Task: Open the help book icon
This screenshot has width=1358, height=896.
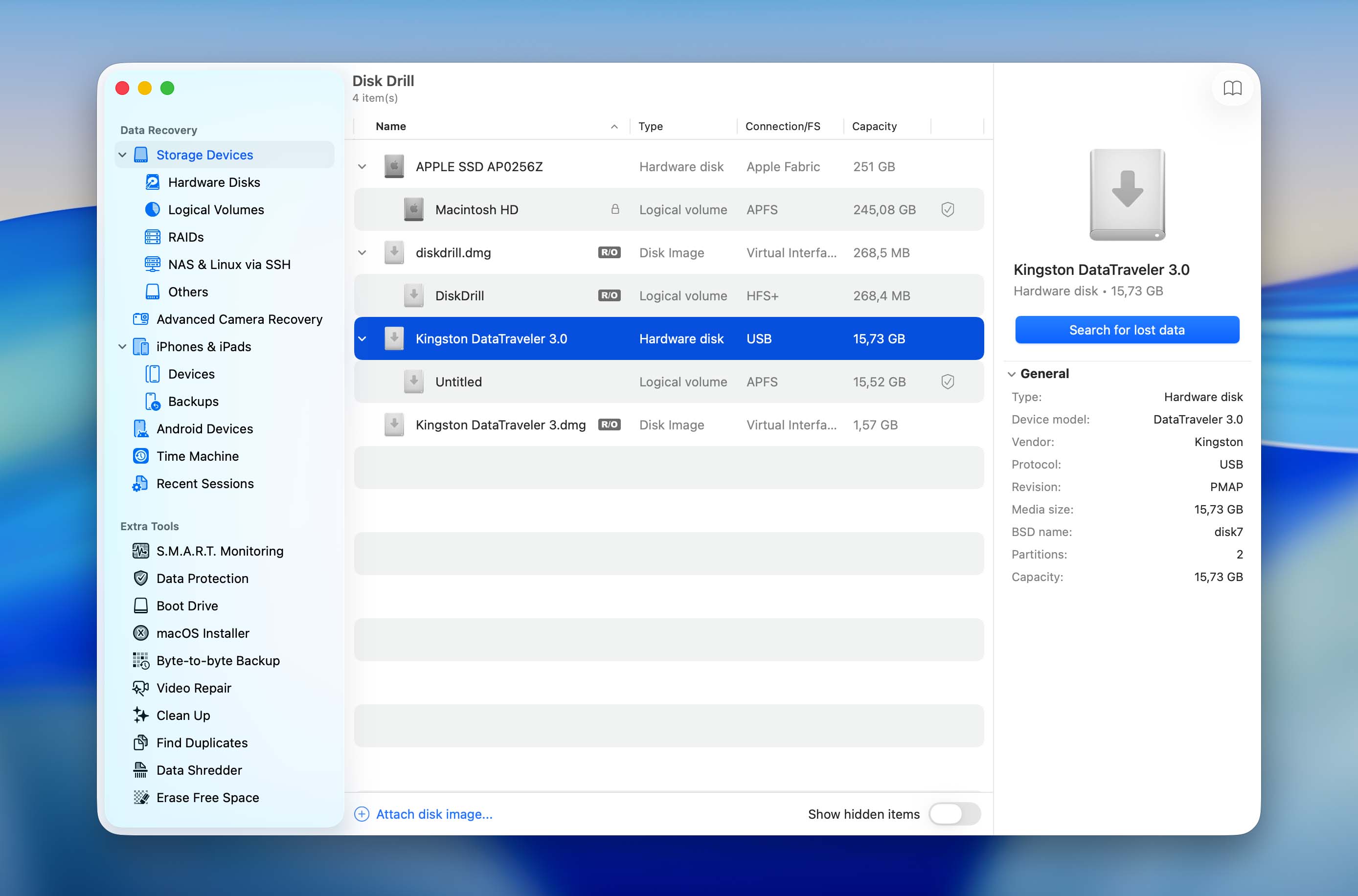Action: [1232, 88]
